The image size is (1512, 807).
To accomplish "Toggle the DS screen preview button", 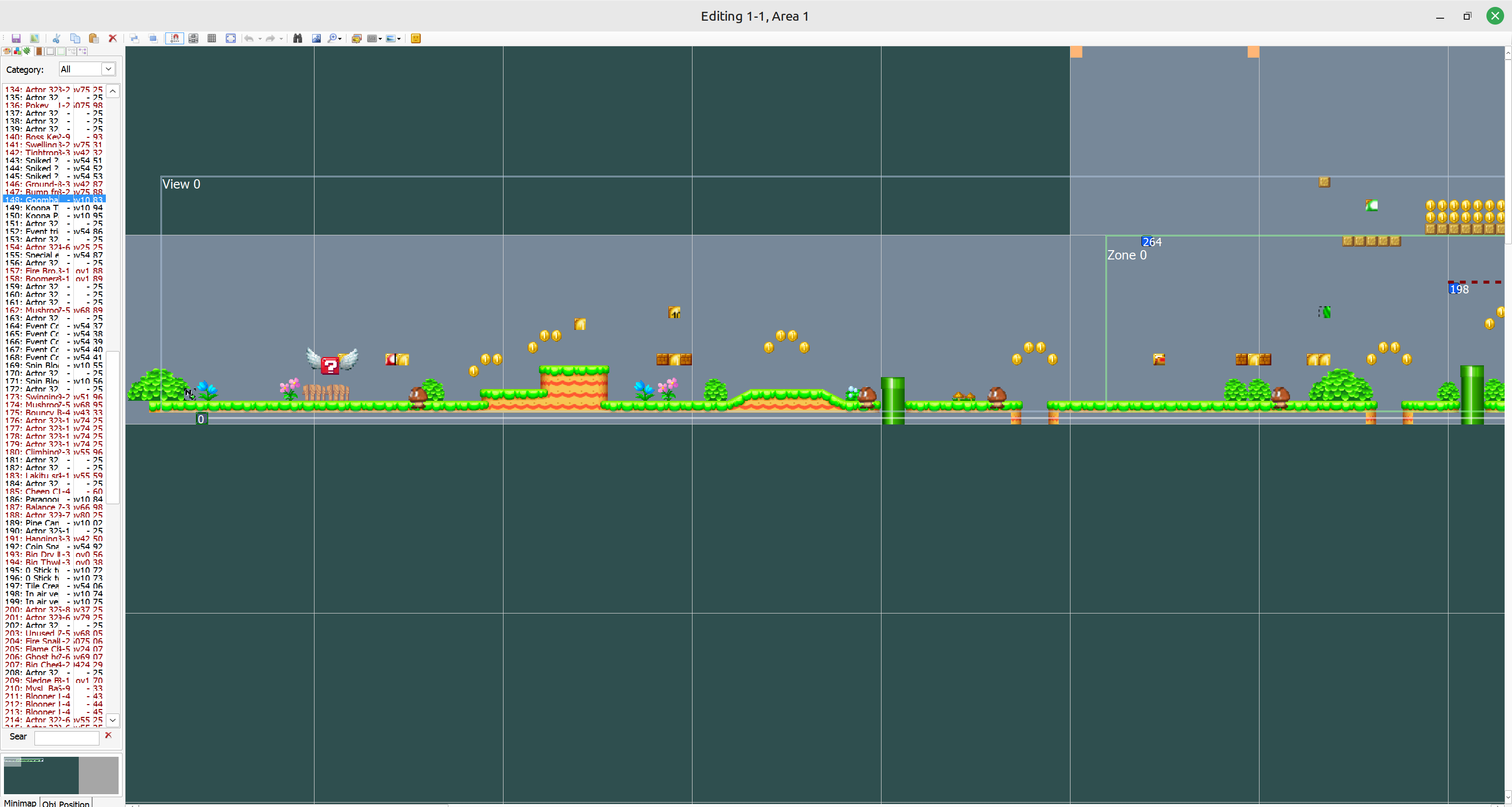I will coord(193,38).
